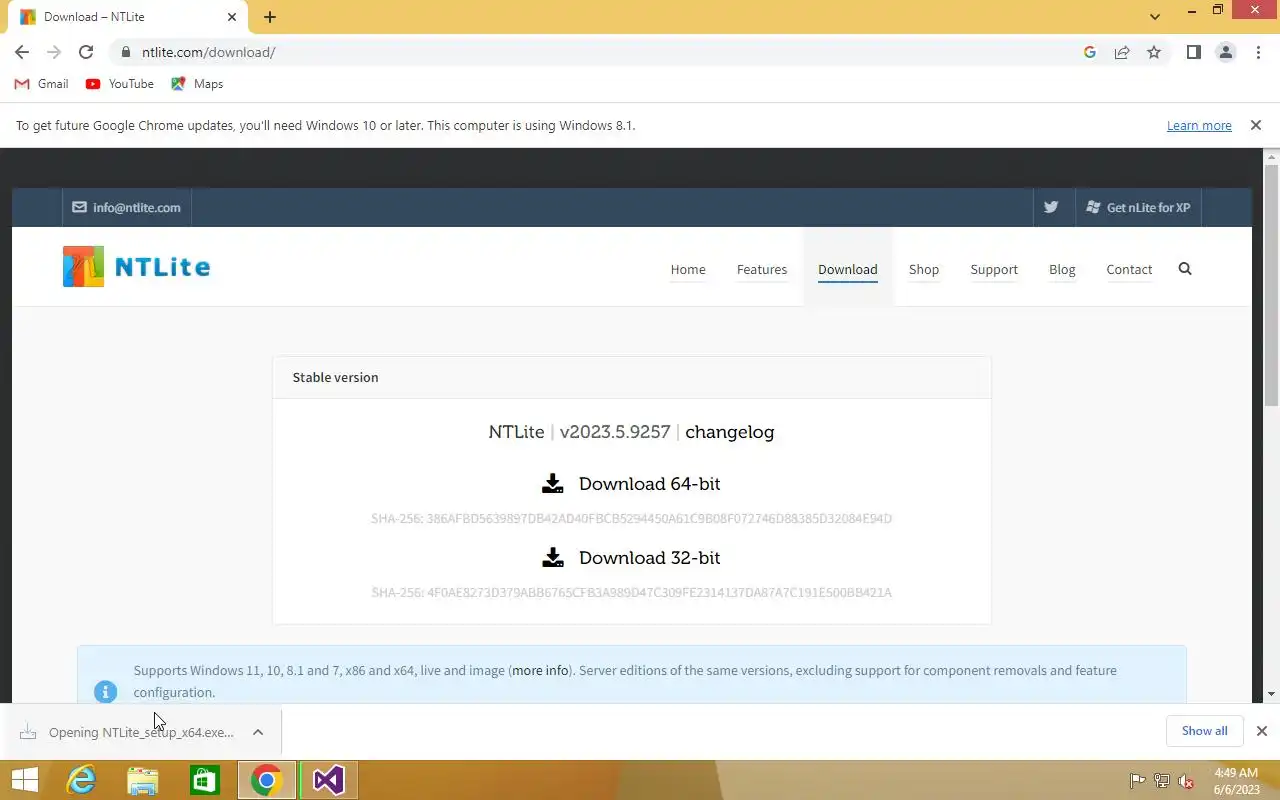Open the tab search chevron

point(1155,17)
